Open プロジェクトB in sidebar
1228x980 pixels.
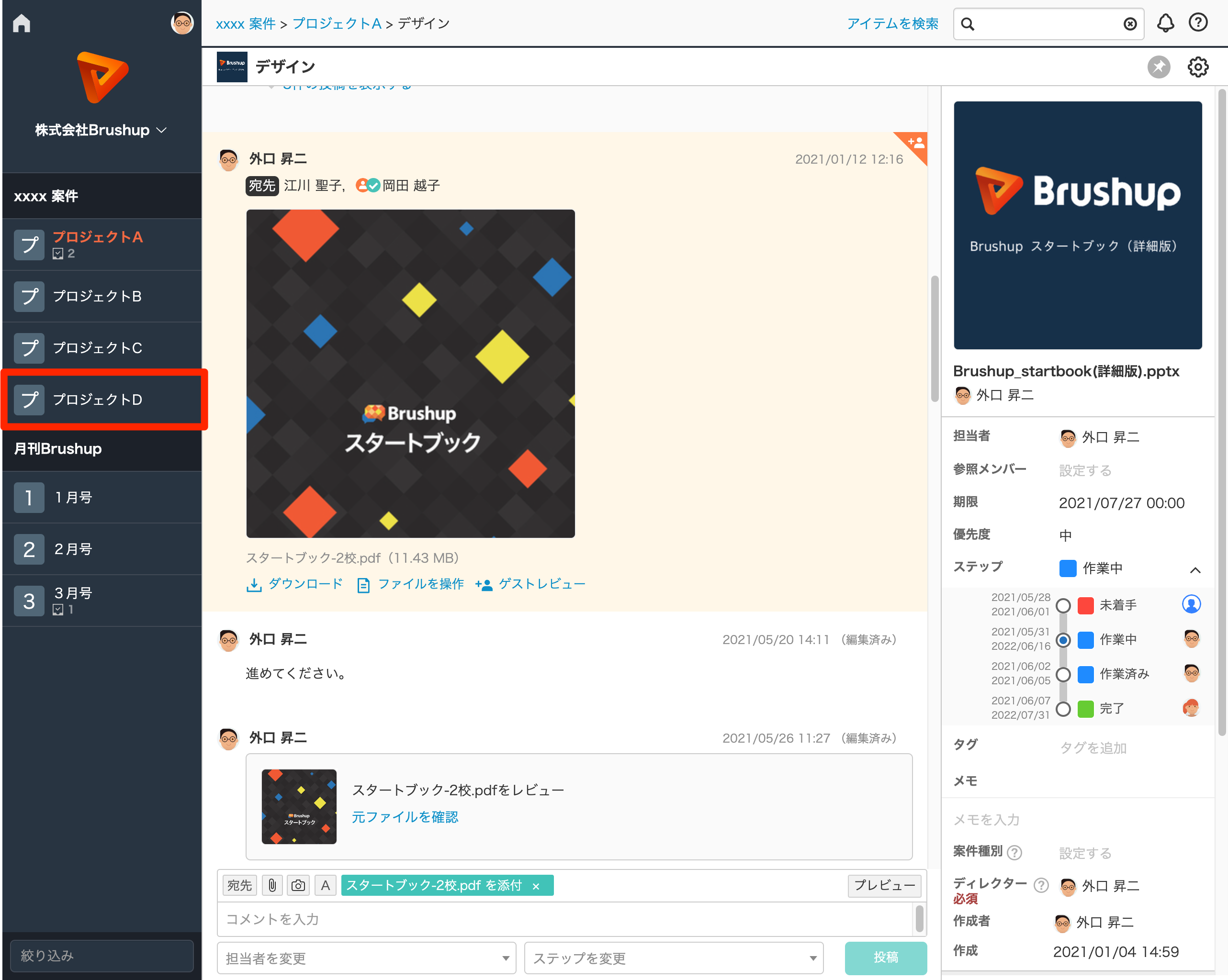[x=102, y=296]
